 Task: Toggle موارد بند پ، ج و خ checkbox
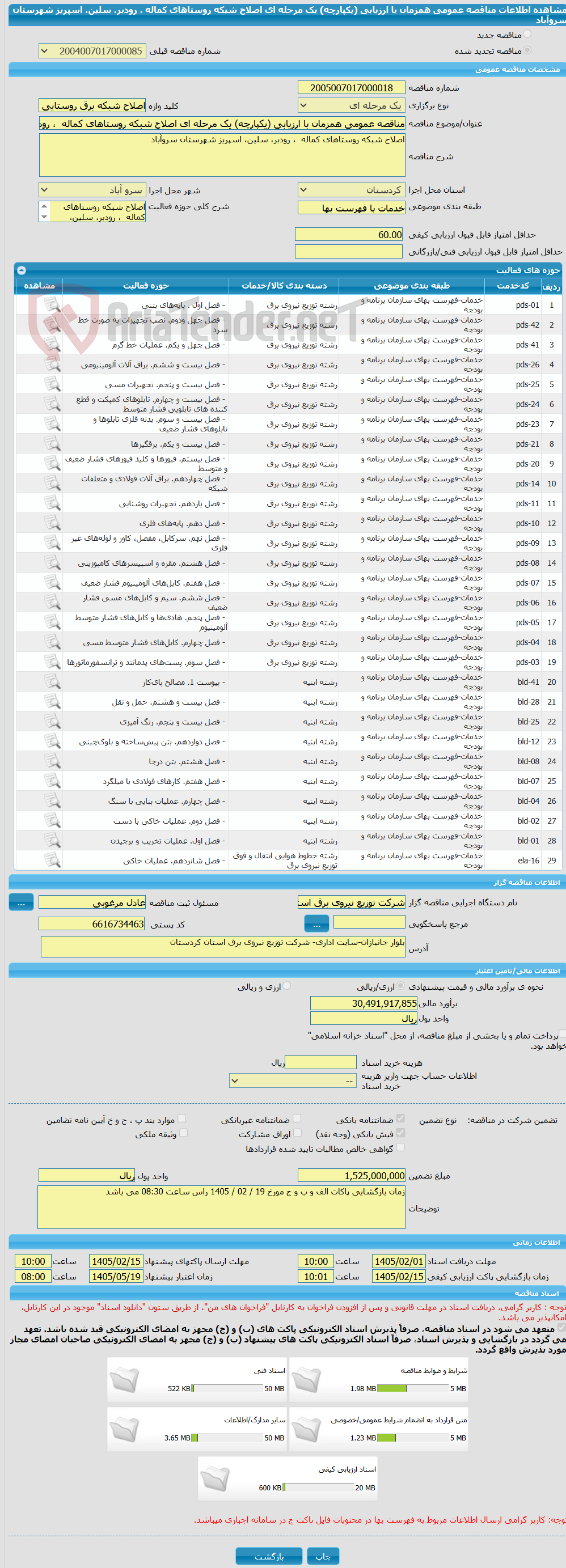181,1118
